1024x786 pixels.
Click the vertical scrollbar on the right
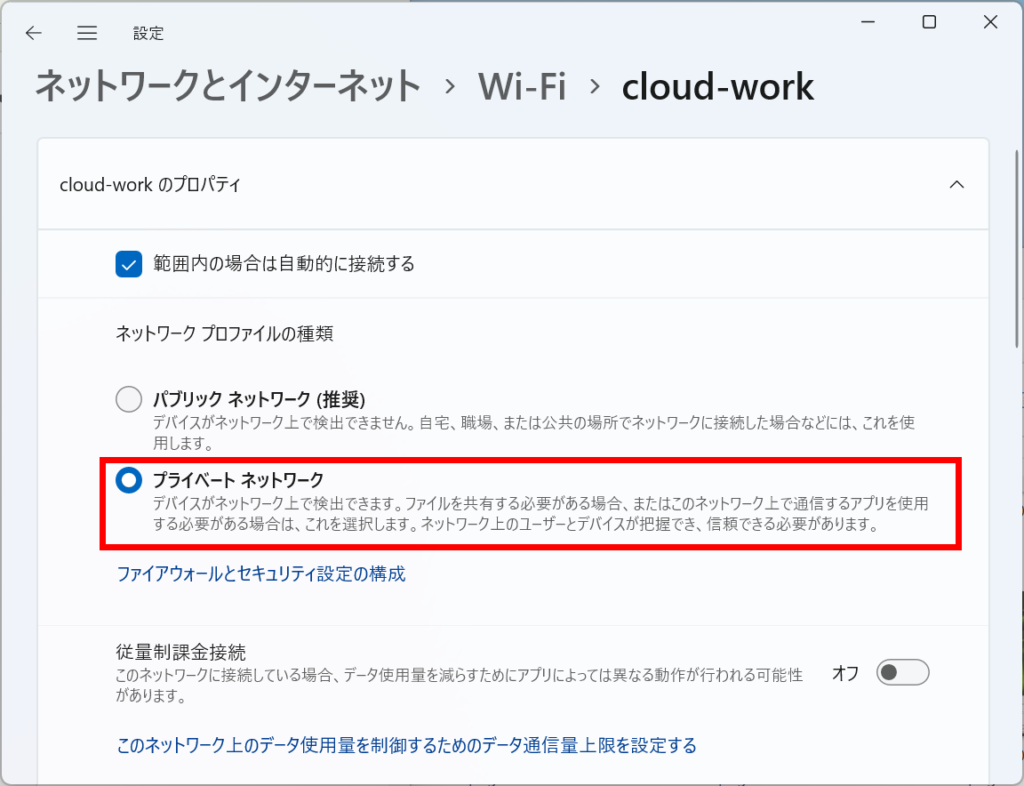[1016, 300]
